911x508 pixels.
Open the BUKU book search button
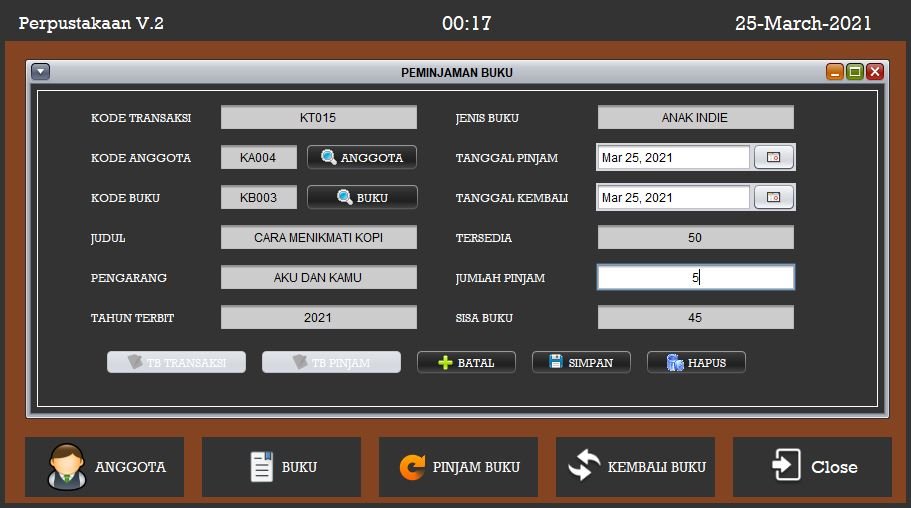point(361,197)
